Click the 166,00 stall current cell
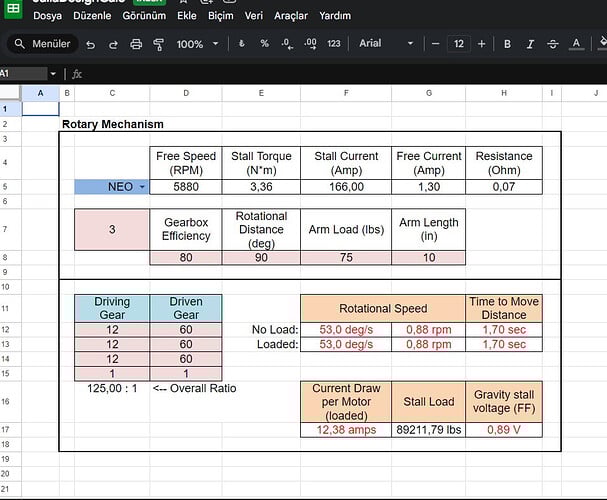 click(x=346, y=187)
